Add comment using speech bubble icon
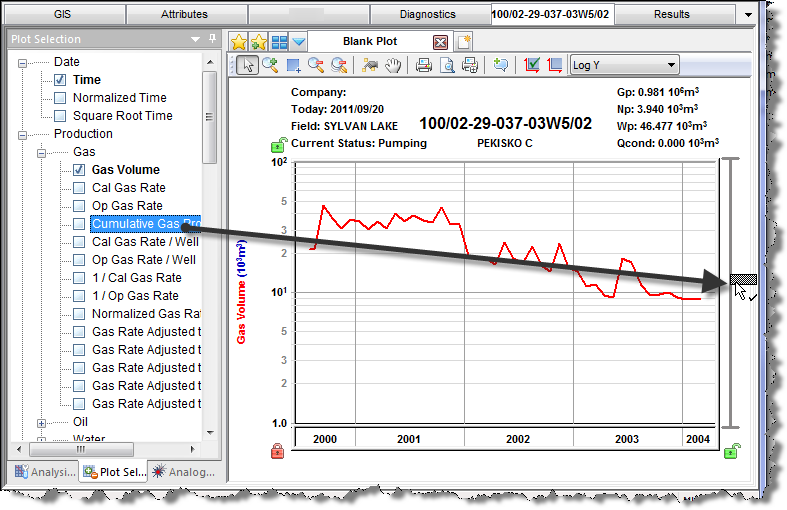787x510 pixels. tap(500, 66)
